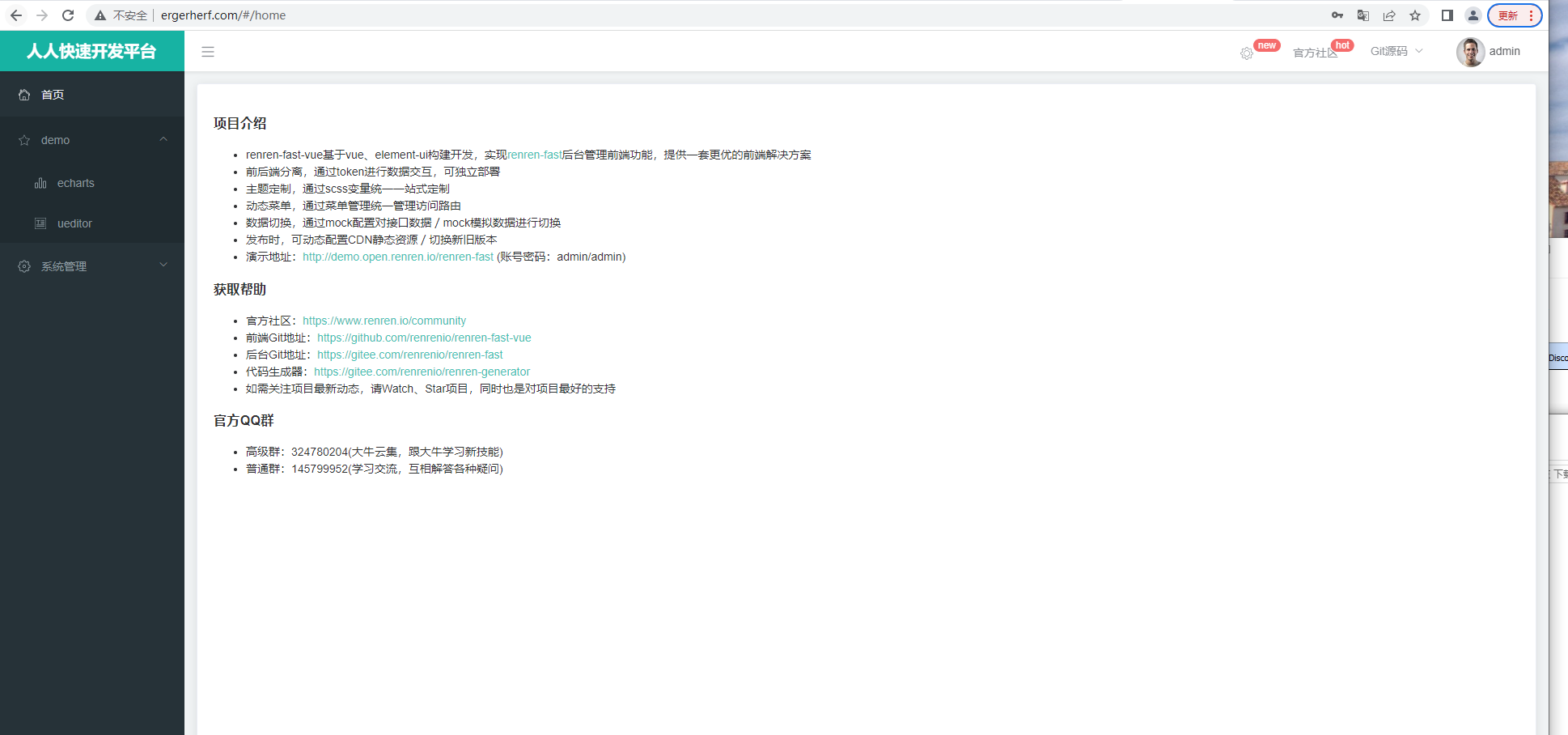This screenshot has width=1568, height=735.
Task: Toggle the sidebar hamburger menu icon
Action: point(208,52)
